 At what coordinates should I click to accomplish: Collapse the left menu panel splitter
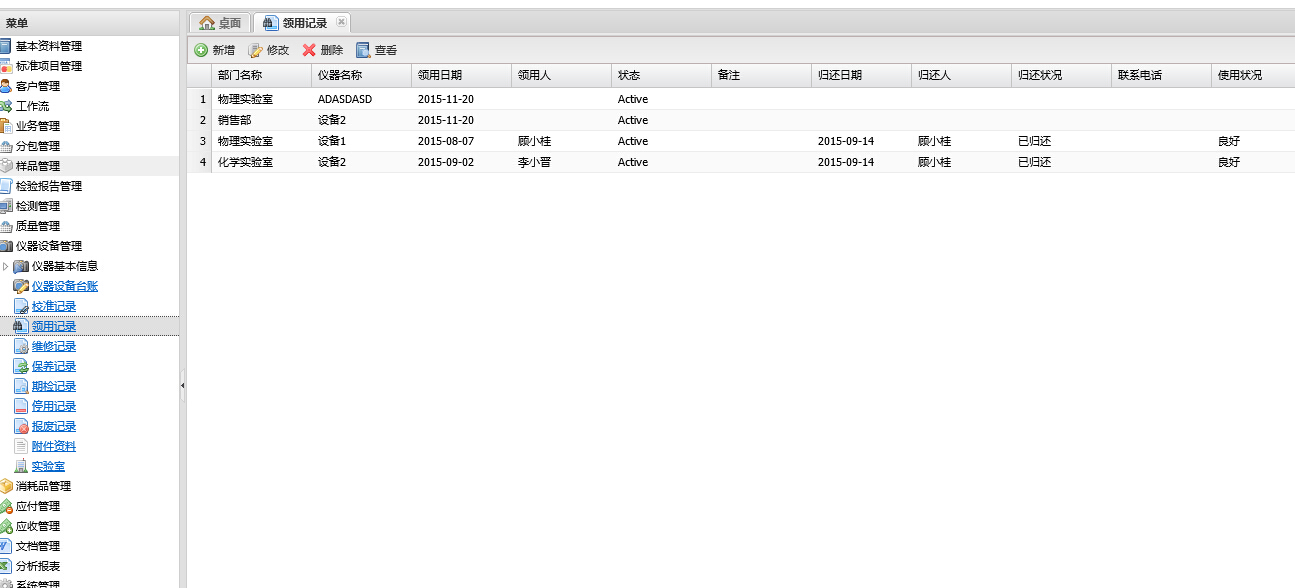click(x=183, y=385)
